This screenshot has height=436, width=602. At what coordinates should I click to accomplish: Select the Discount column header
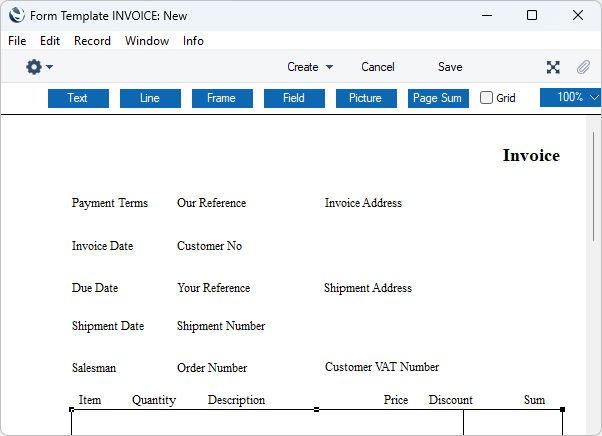pyautogui.click(x=451, y=400)
